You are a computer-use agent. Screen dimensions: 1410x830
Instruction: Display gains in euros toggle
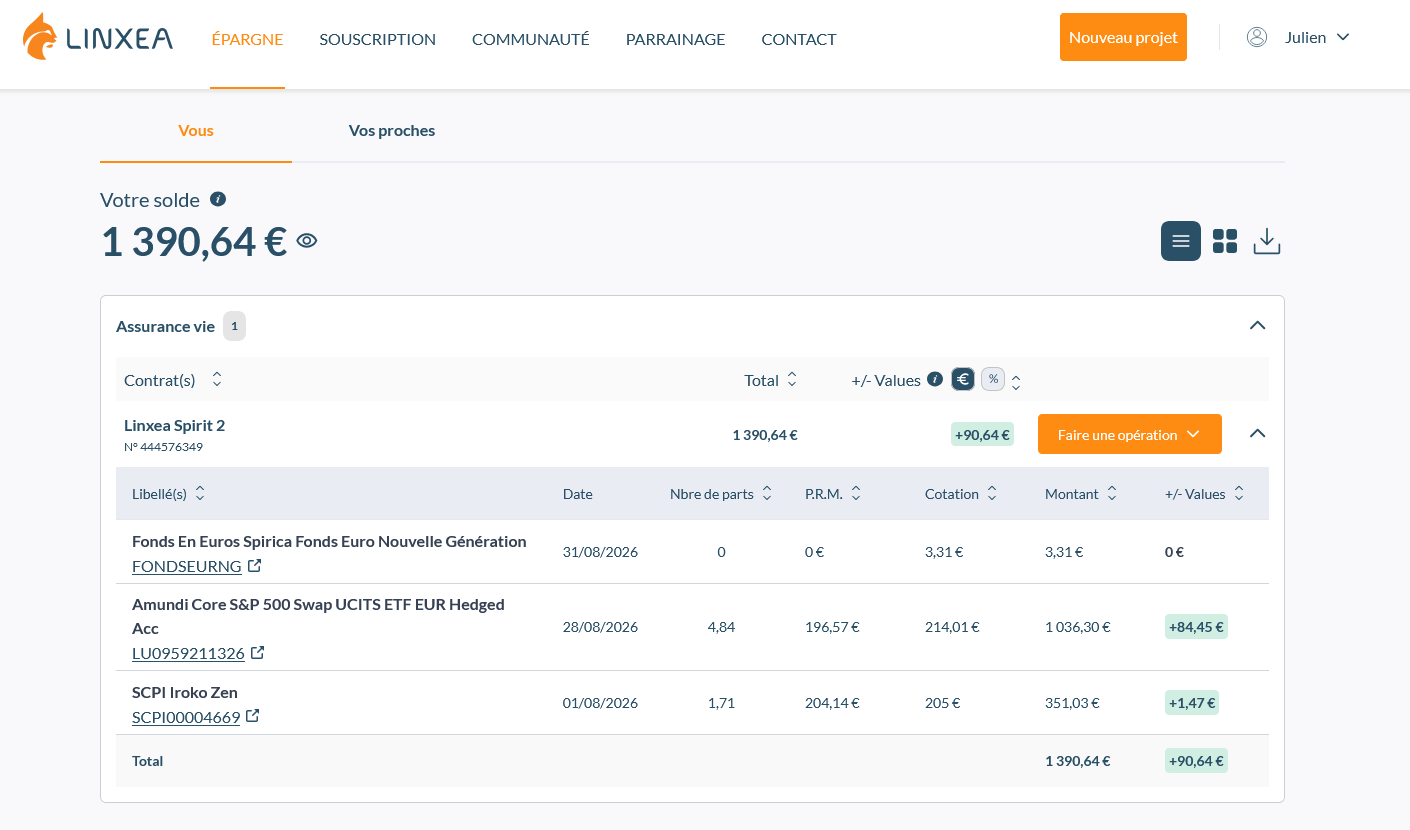coord(963,379)
